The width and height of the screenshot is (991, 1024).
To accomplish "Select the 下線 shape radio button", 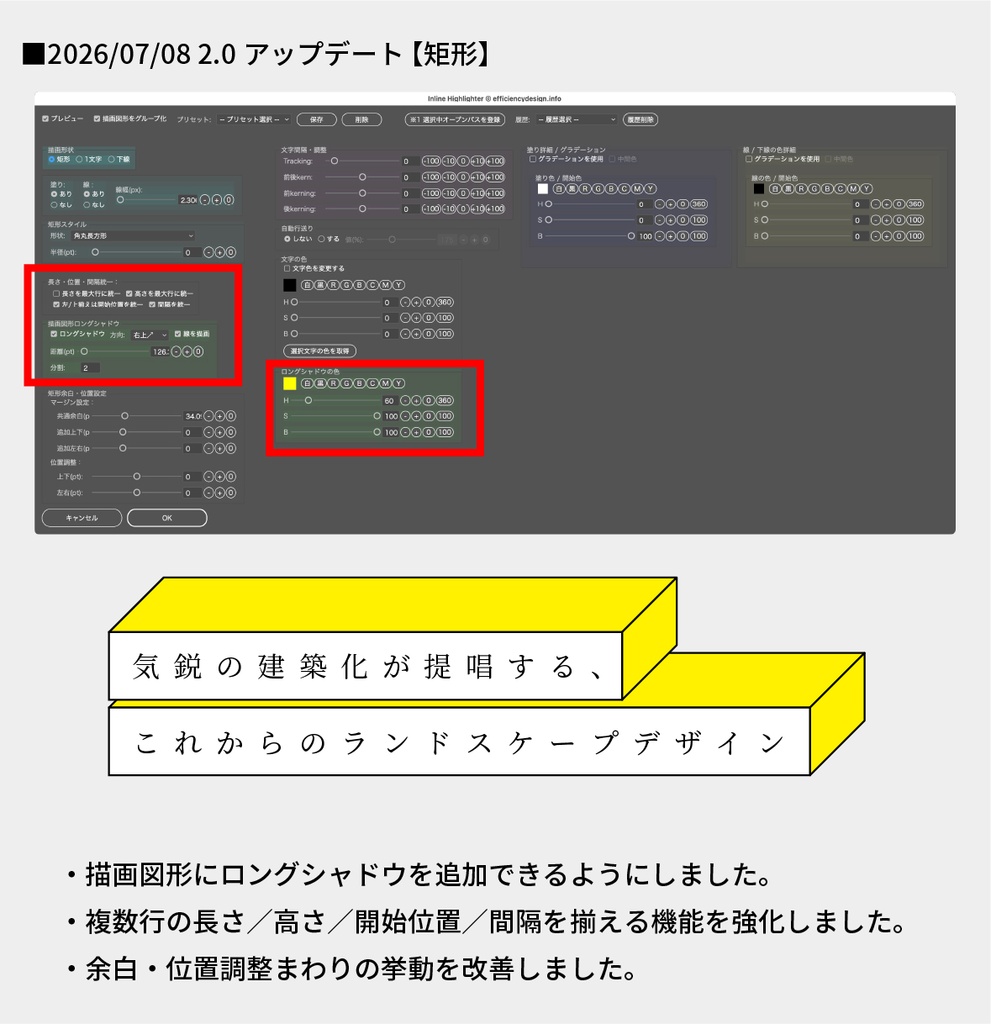I will point(111,159).
